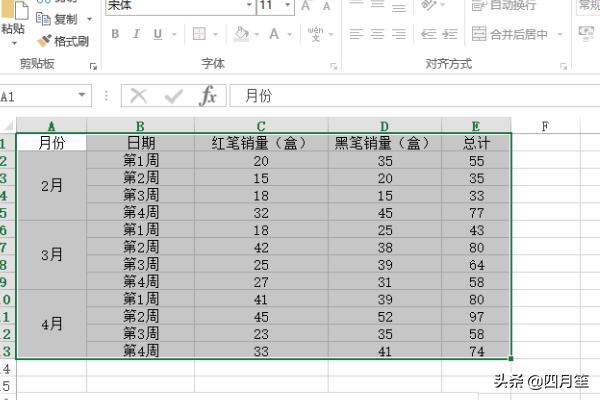Open the Paste options dropdown arrow

click(x=14, y=43)
